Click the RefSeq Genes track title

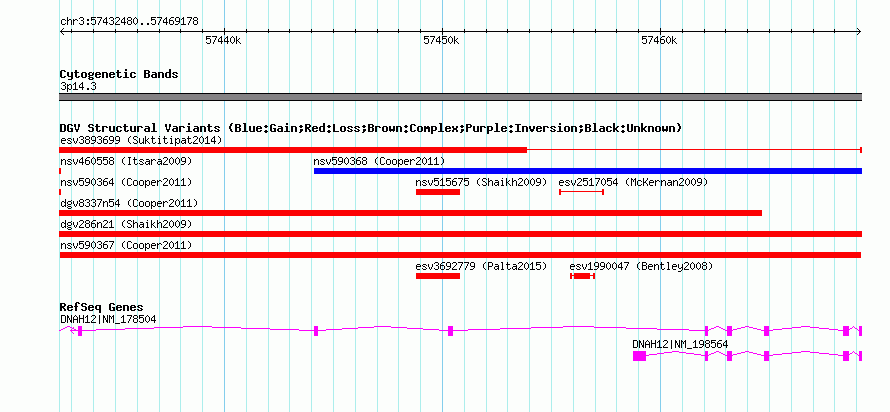[102, 308]
